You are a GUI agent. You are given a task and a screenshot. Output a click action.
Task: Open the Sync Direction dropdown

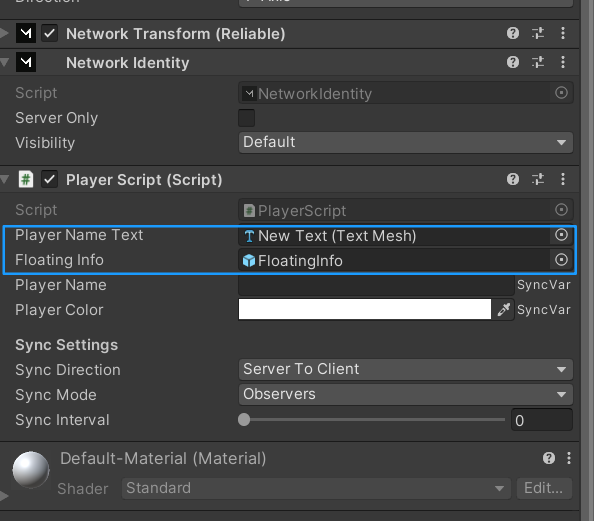(405, 369)
